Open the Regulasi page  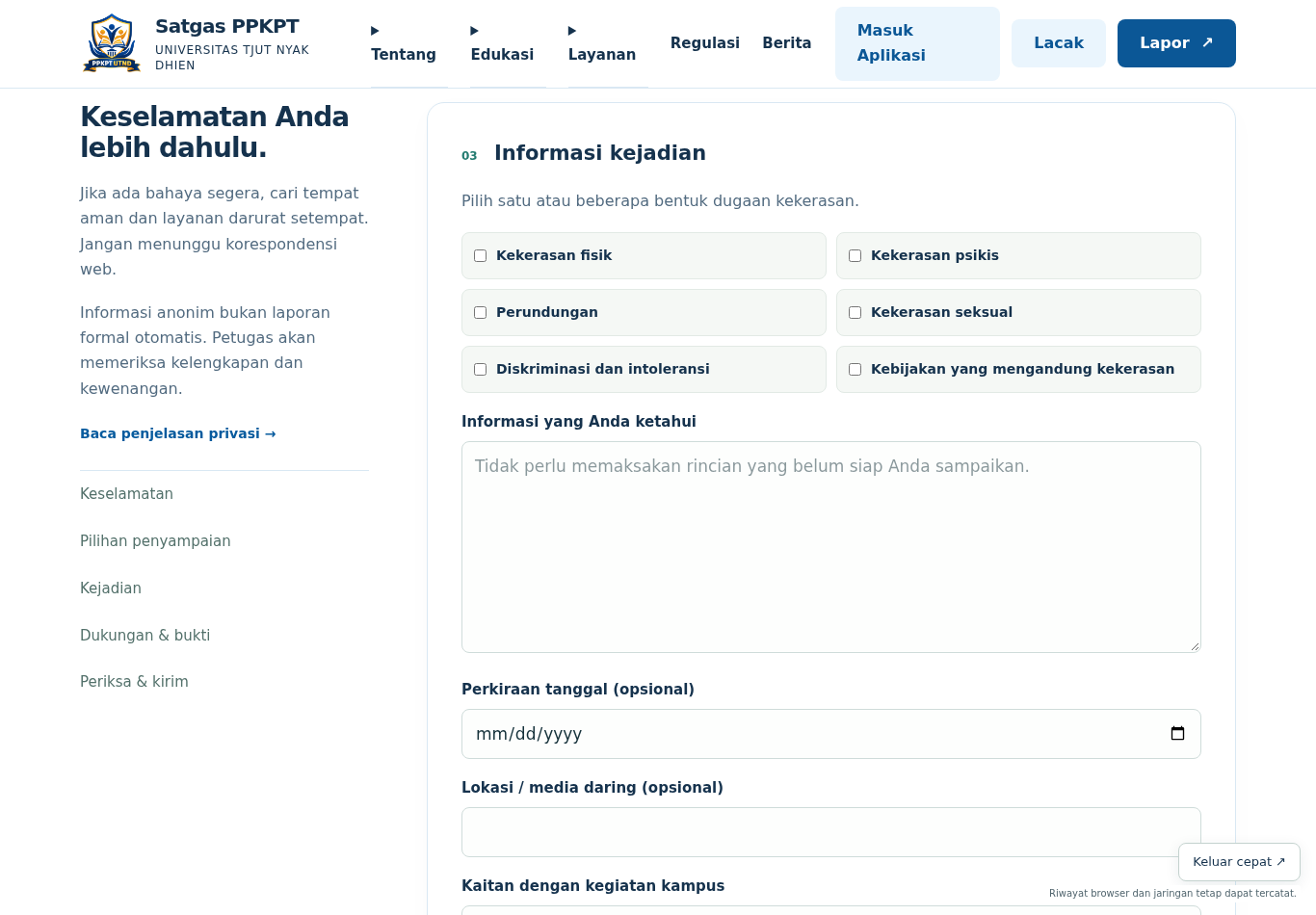[x=705, y=43]
